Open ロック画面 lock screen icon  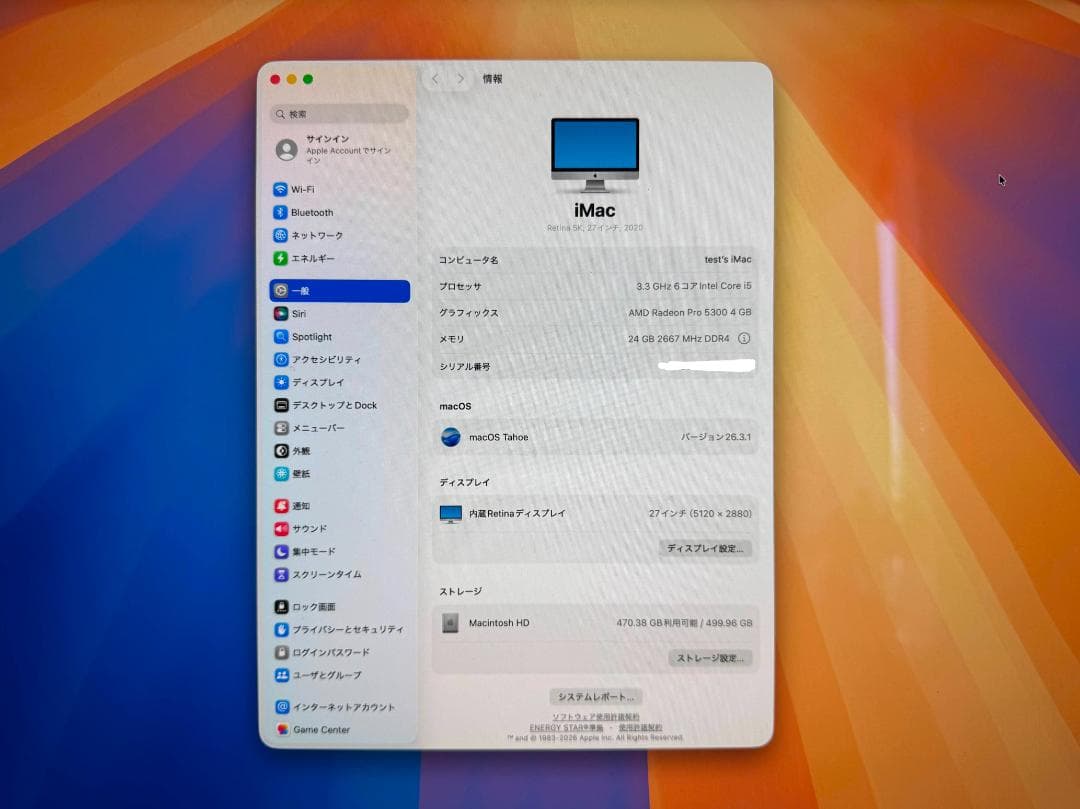coord(281,607)
